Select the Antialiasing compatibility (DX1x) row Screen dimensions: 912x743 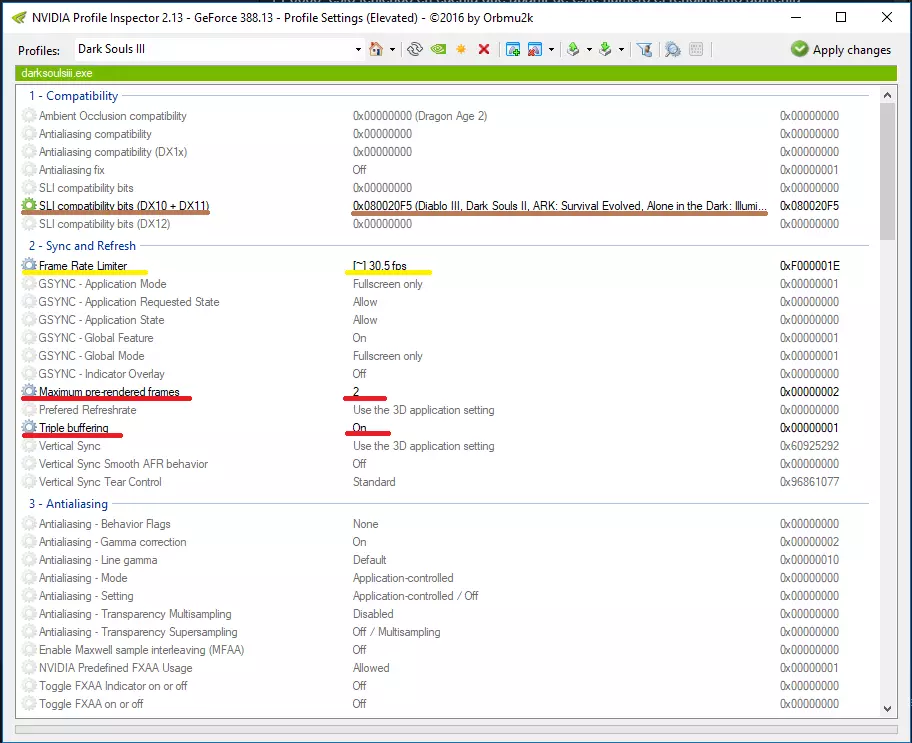point(446,152)
